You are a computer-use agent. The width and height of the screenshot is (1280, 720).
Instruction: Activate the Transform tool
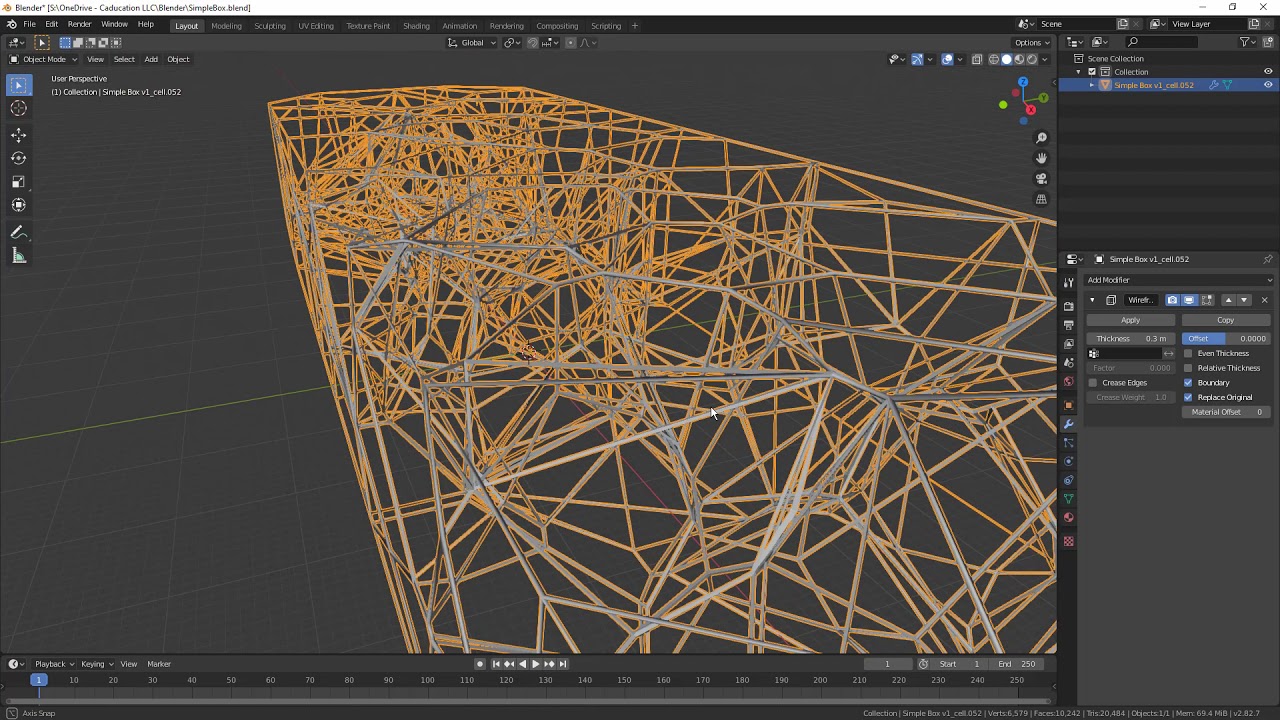(18, 205)
